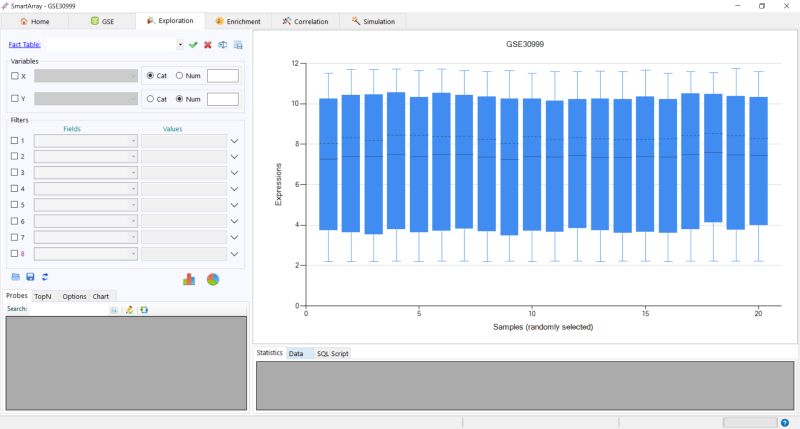The height and width of the screenshot is (429, 800).
Task: Click the progress bar in status bar
Action: tap(750, 422)
